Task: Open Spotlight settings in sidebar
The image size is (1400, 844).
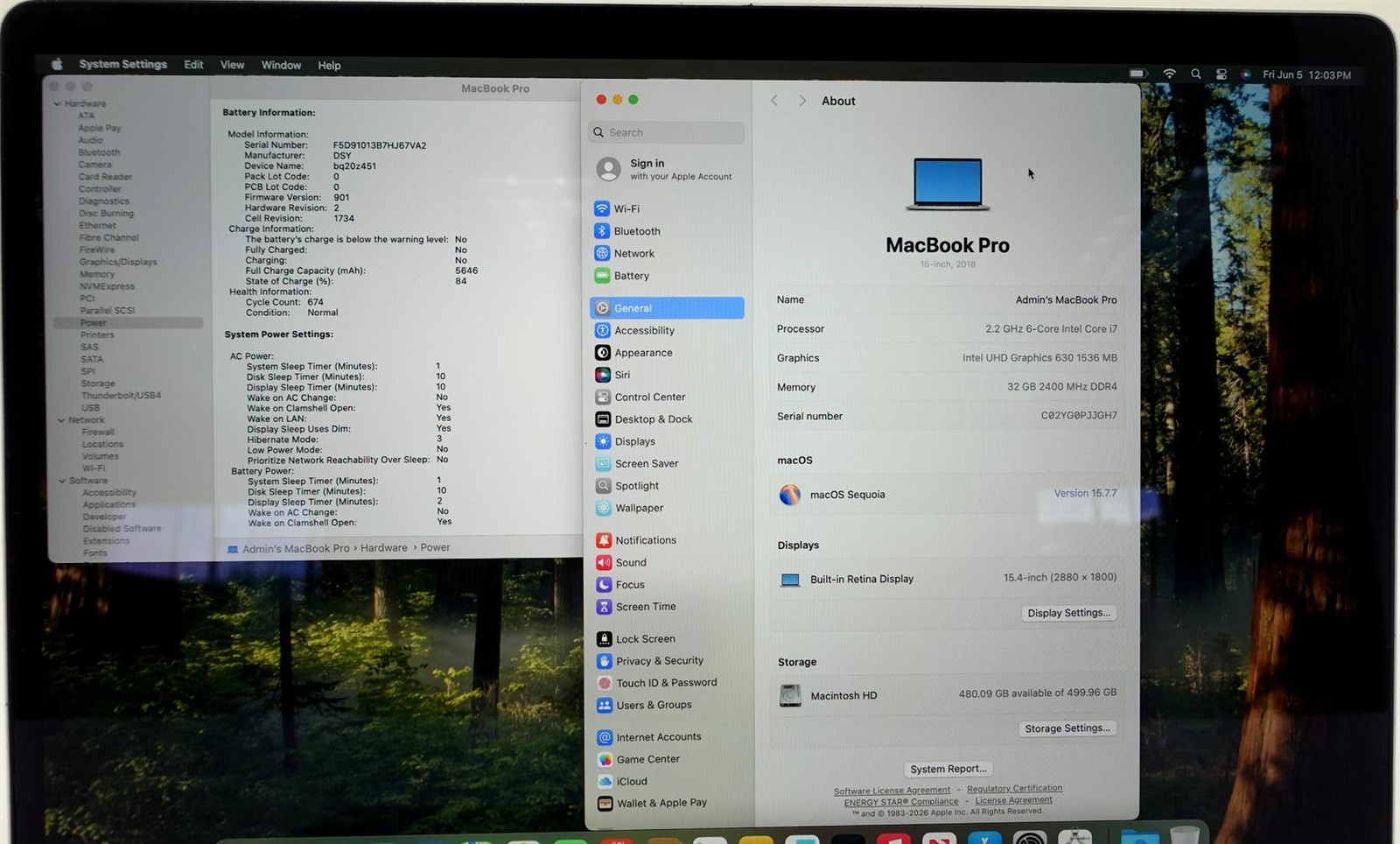Action: pos(667,486)
